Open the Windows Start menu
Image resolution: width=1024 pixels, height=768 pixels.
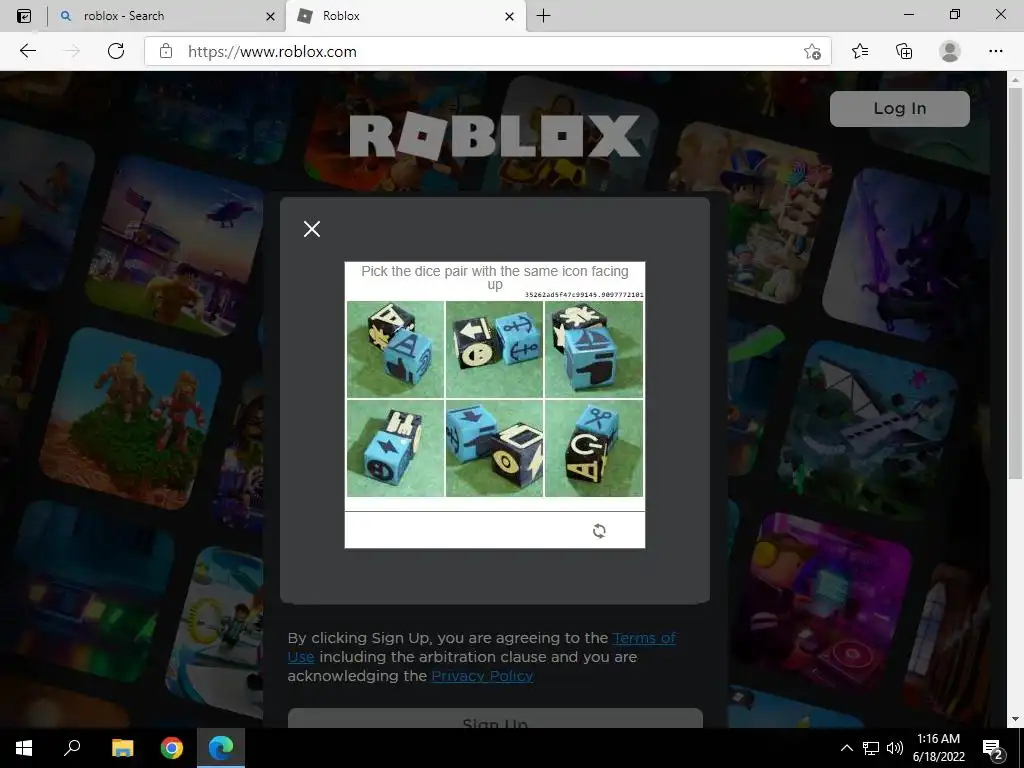point(24,748)
